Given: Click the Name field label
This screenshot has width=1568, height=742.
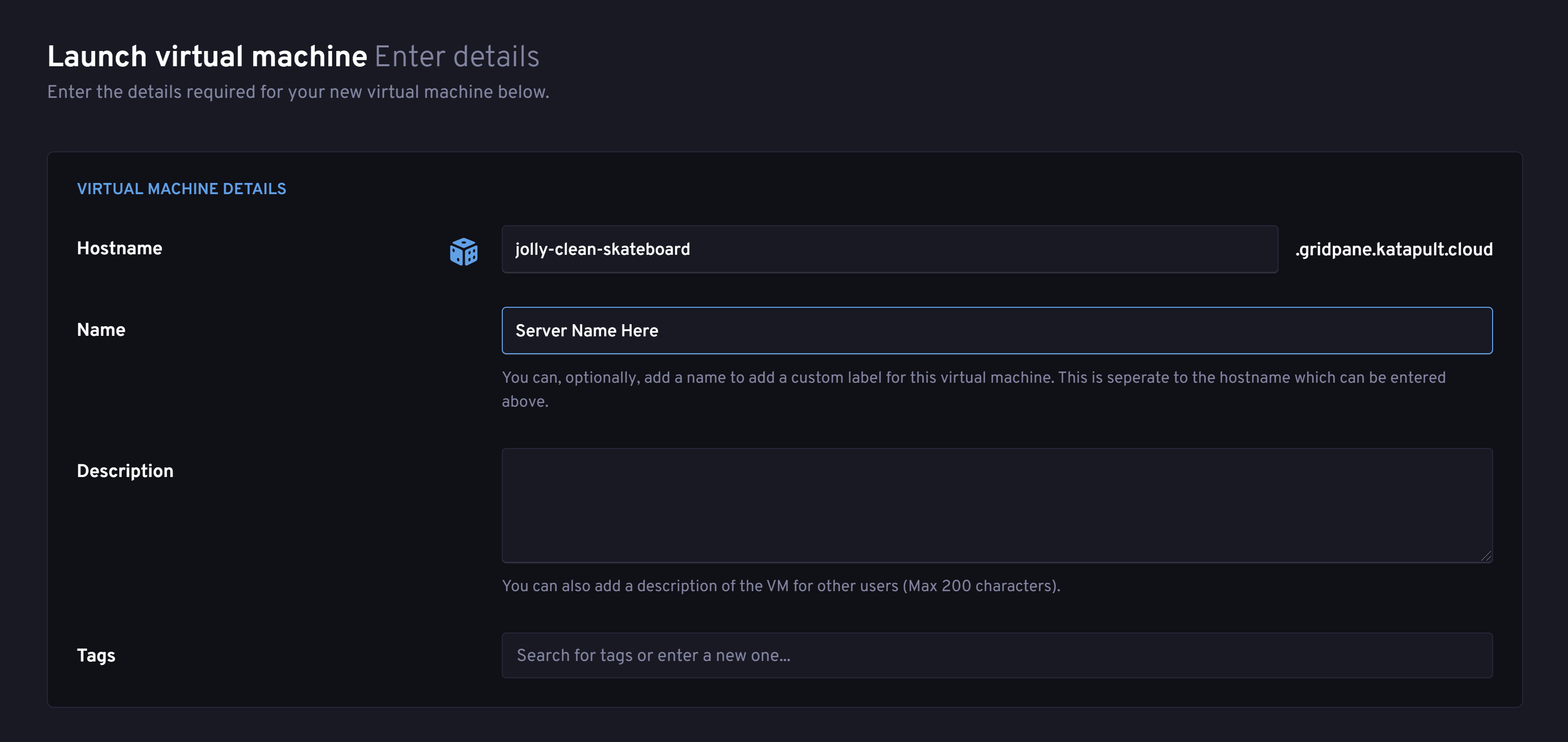Looking at the screenshot, I should click(101, 330).
